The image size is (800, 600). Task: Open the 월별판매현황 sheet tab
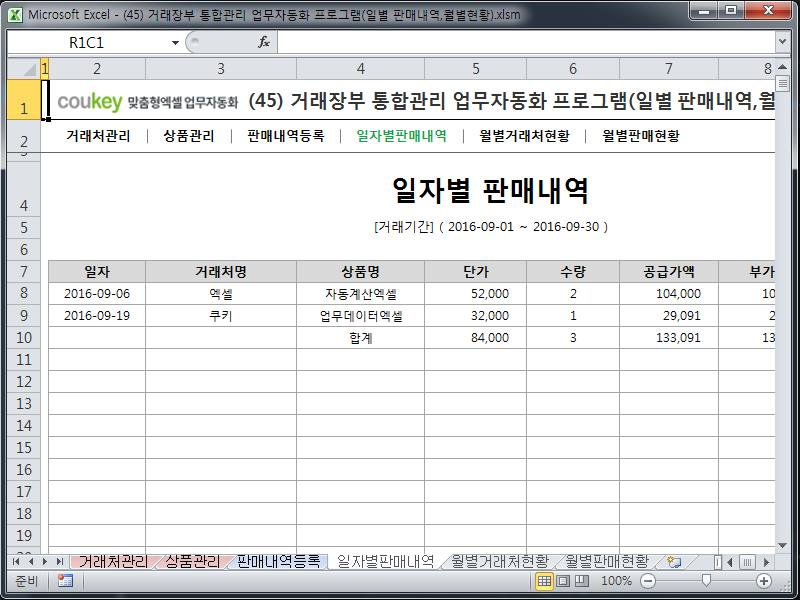click(607, 562)
